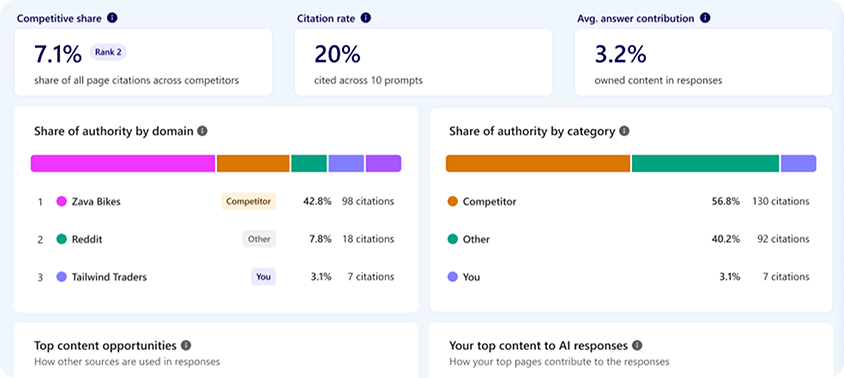Select the orange Competitor segment in the category bar
The width and height of the screenshot is (844, 378).
(x=538, y=164)
